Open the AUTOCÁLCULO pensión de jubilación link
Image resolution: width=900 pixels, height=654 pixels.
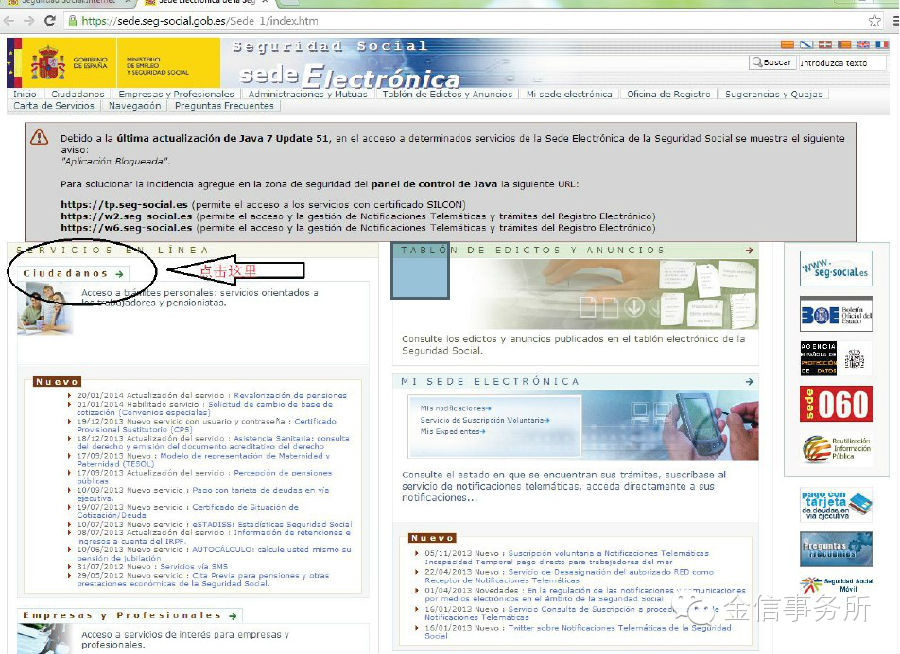point(215,554)
